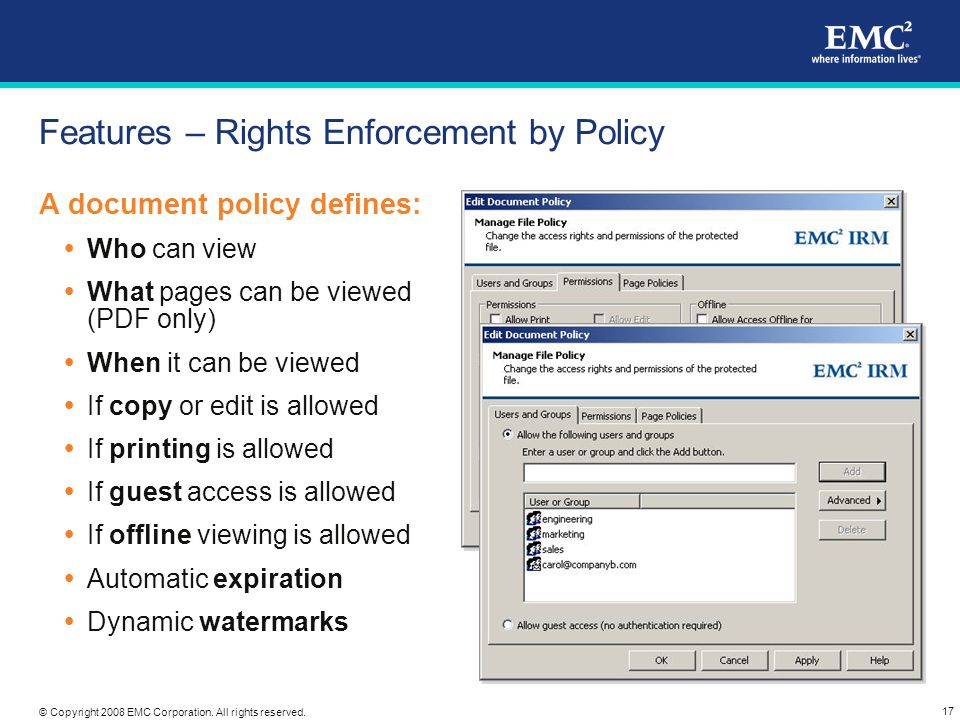Click the Delete button
Viewport: 960px width, 720px height.
pyautogui.click(x=852, y=530)
